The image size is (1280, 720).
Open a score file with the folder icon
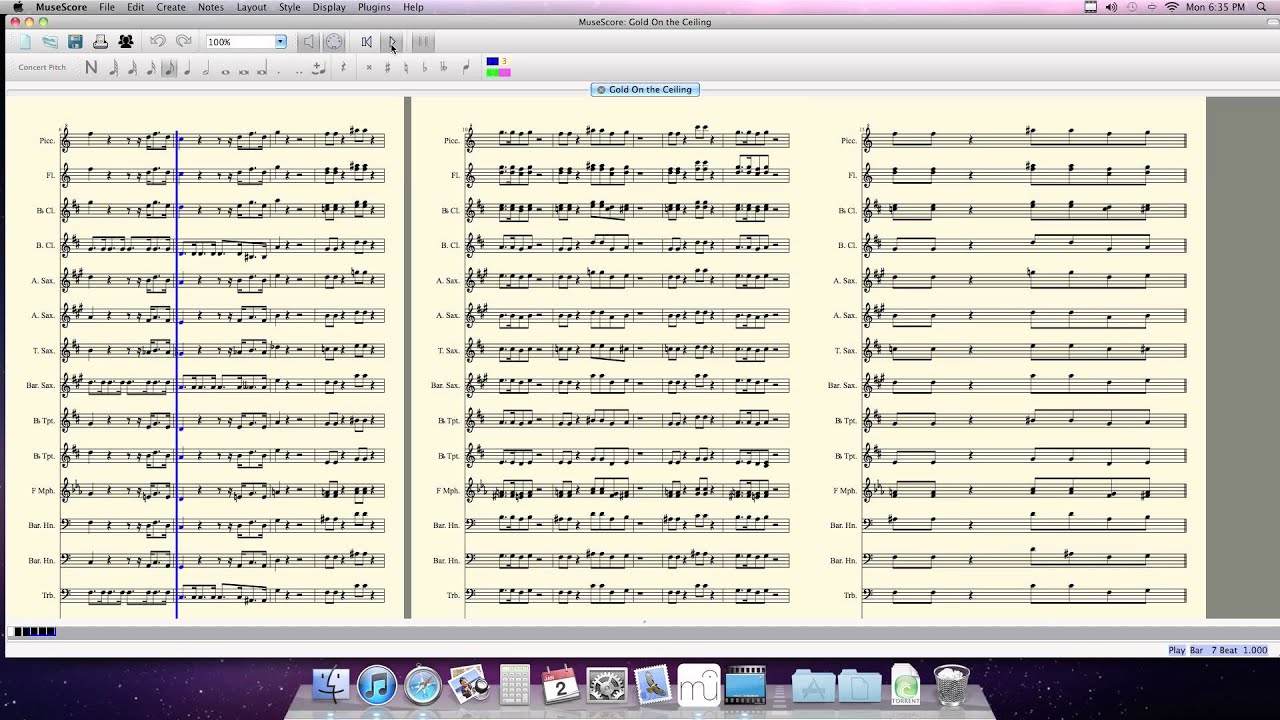click(50, 42)
